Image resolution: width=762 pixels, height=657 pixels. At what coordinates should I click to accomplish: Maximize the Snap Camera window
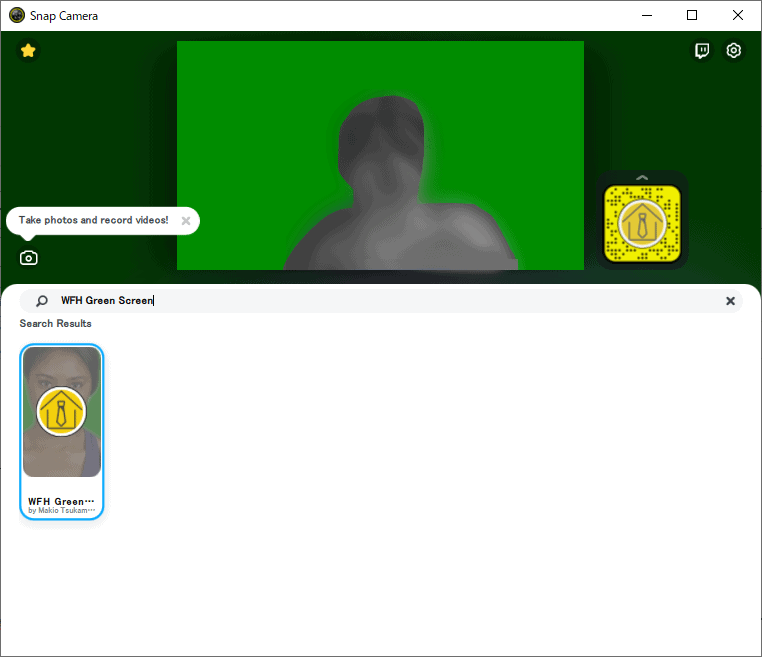click(692, 16)
